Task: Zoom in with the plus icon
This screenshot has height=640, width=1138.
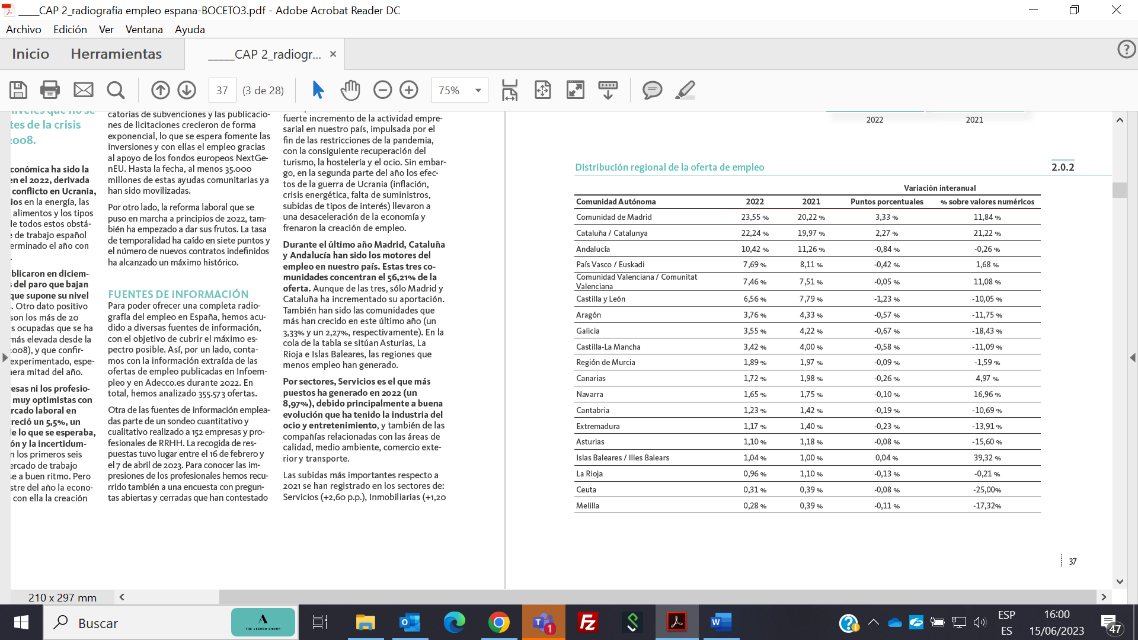Action: point(409,90)
